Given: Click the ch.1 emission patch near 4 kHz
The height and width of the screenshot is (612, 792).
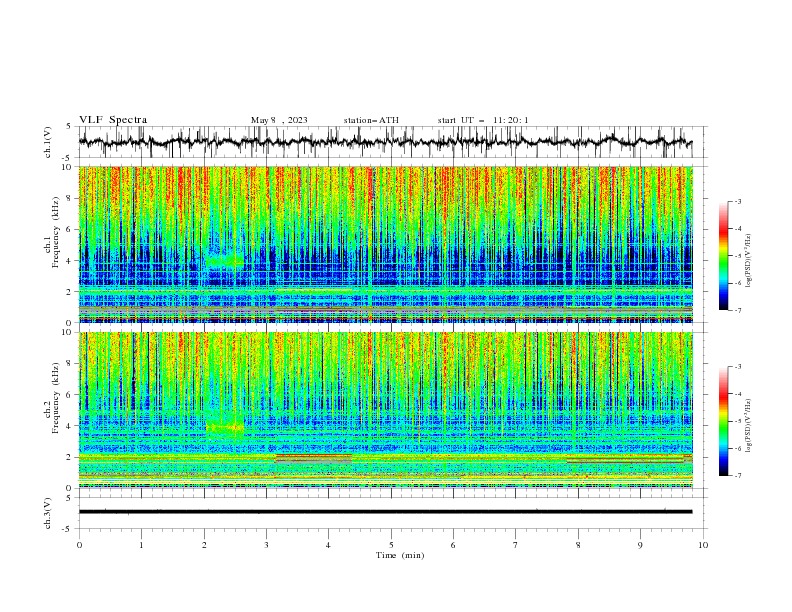Looking at the screenshot, I should (x=225, y=261).
